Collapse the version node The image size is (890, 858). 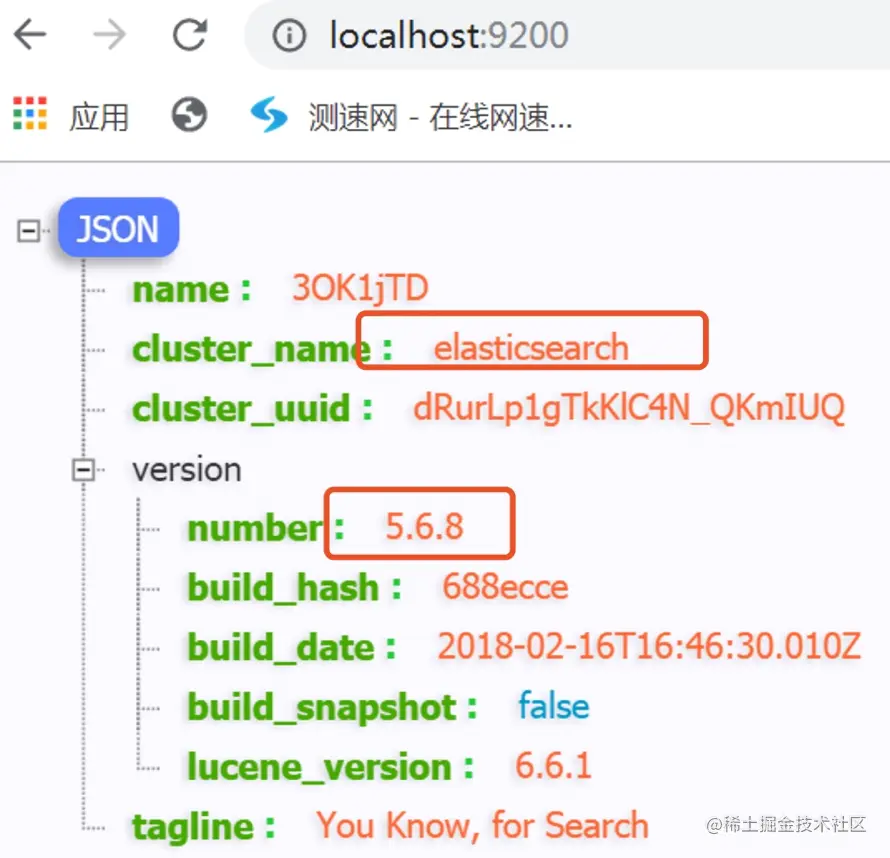point(83,470)
